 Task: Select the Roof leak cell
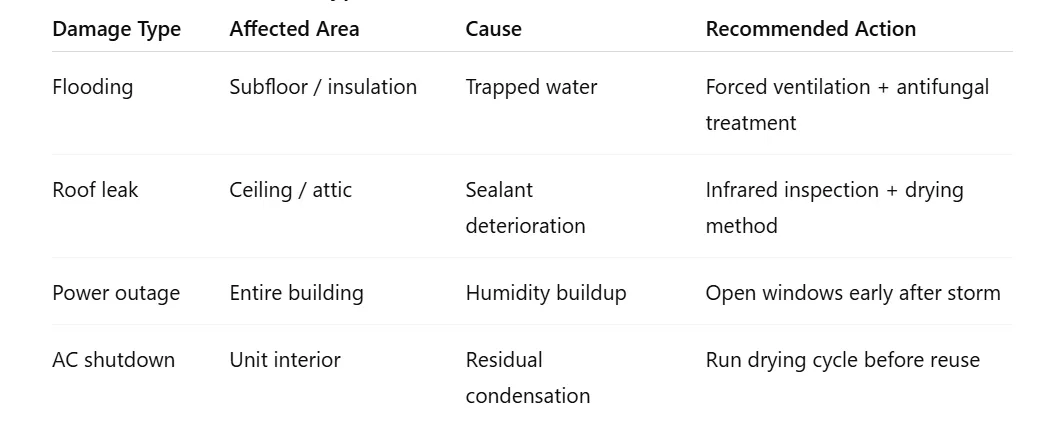point(95,190)
